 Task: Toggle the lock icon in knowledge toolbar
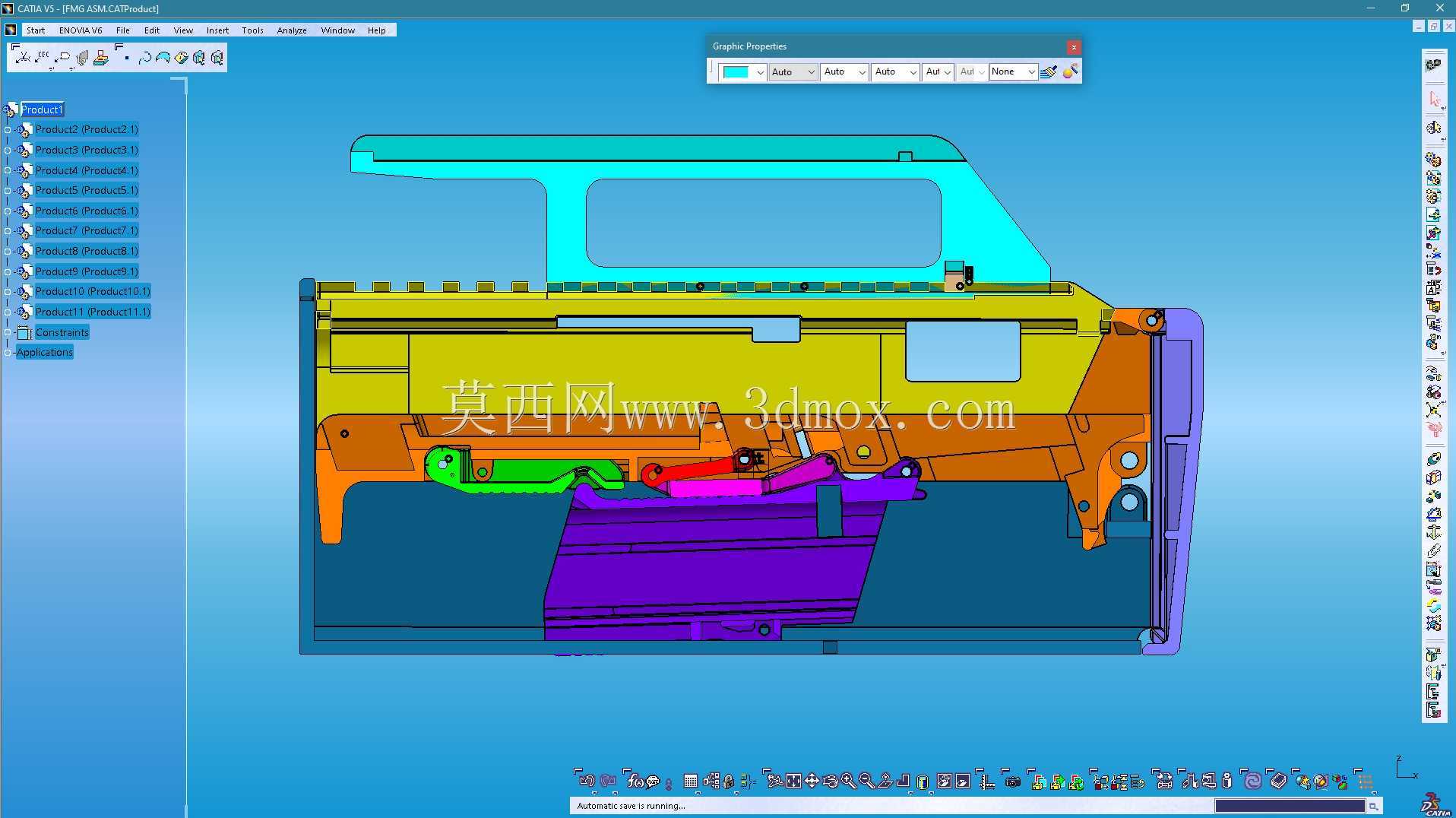point(729,781)
